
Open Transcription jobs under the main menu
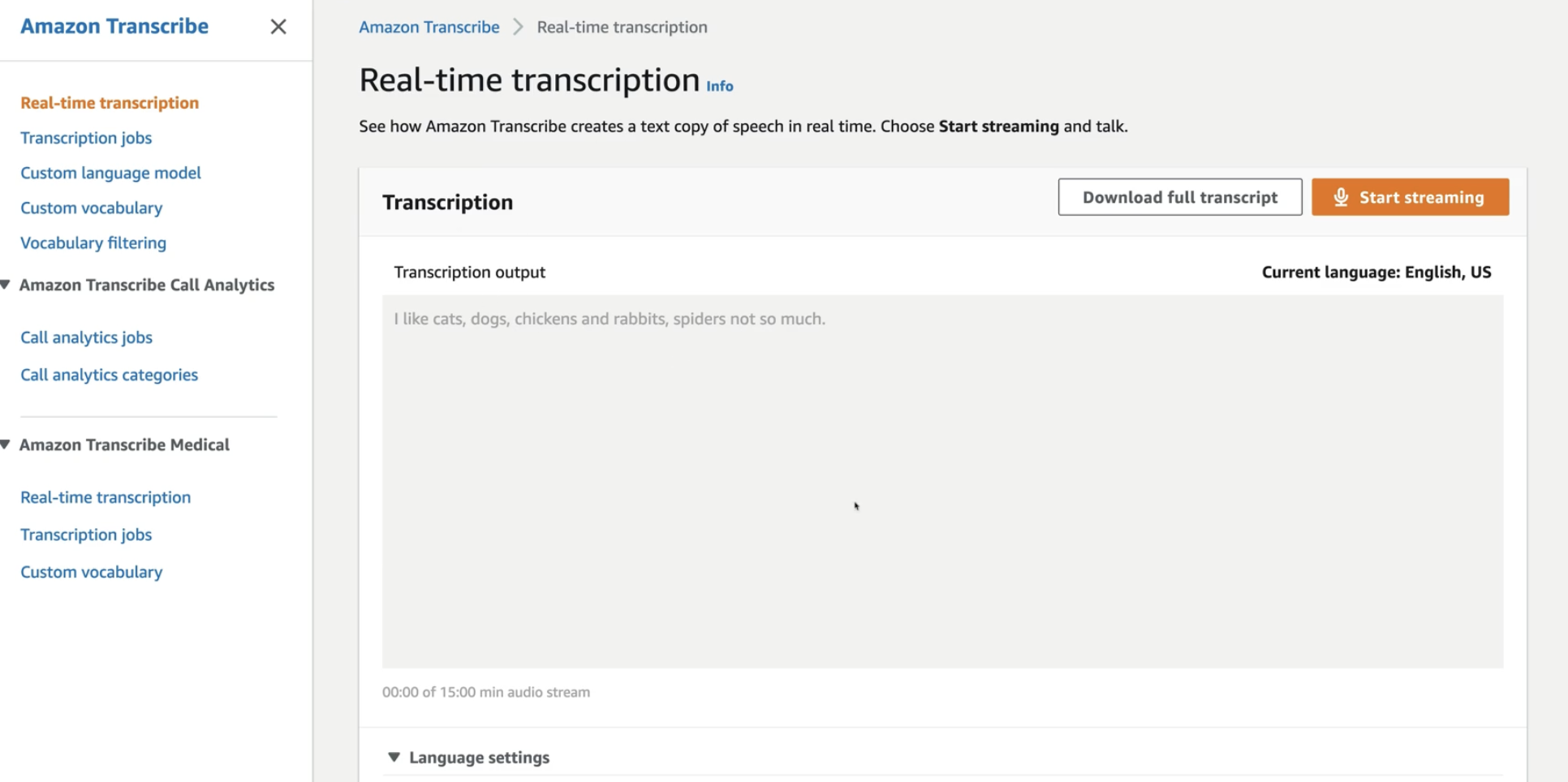(x=86, y=138)
